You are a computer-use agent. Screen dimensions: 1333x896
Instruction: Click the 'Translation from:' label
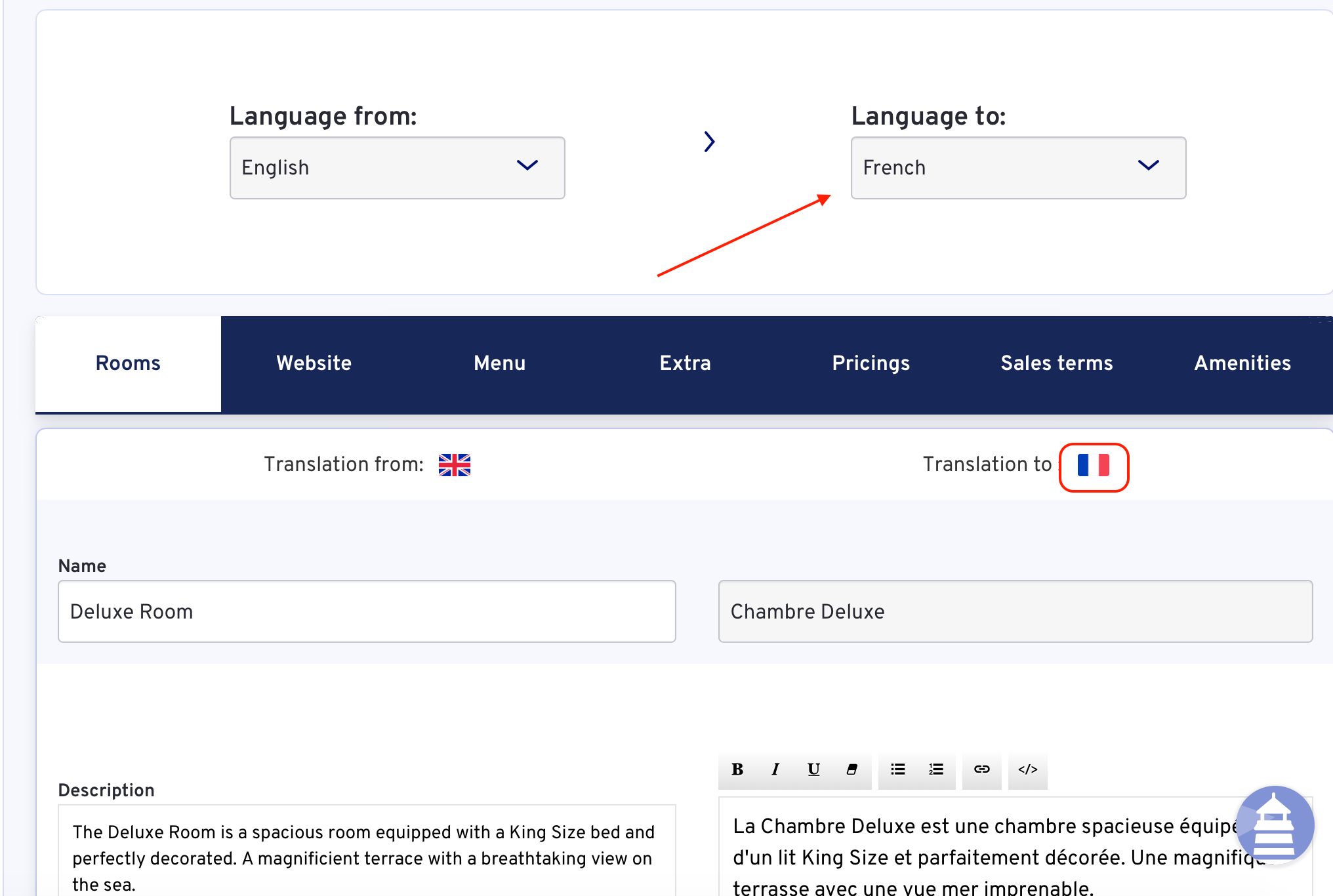[344, 464]
